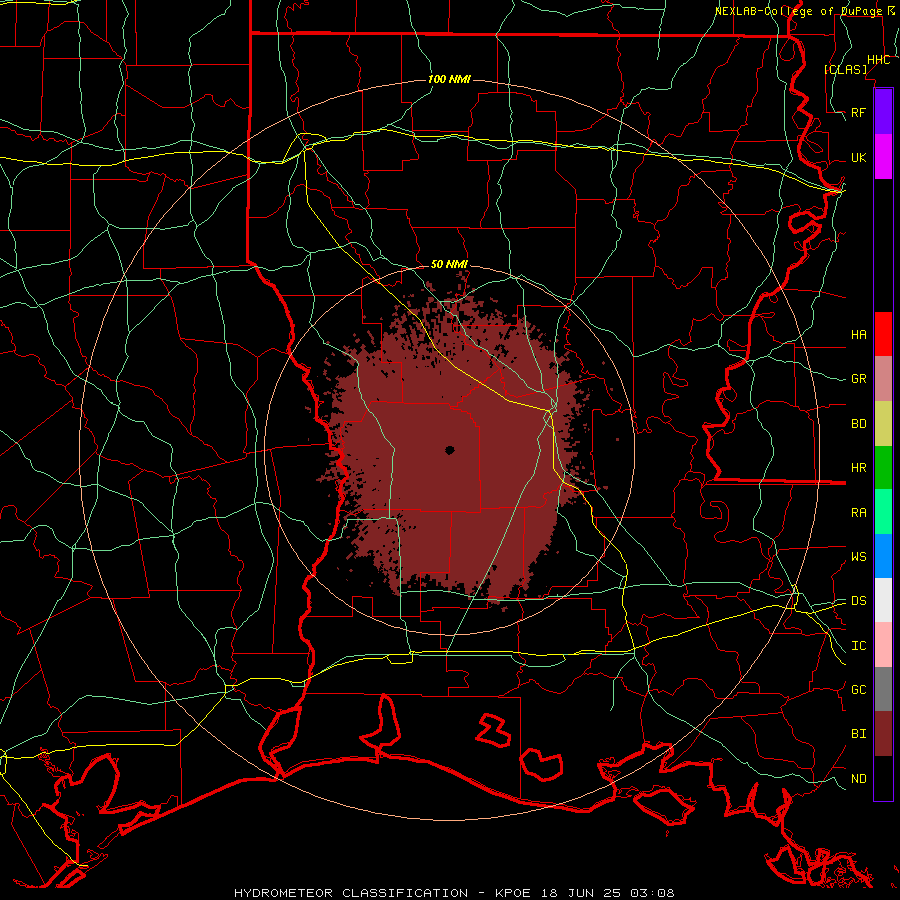
Task: Click the BI legend label
Action: [x=859, y=734]
